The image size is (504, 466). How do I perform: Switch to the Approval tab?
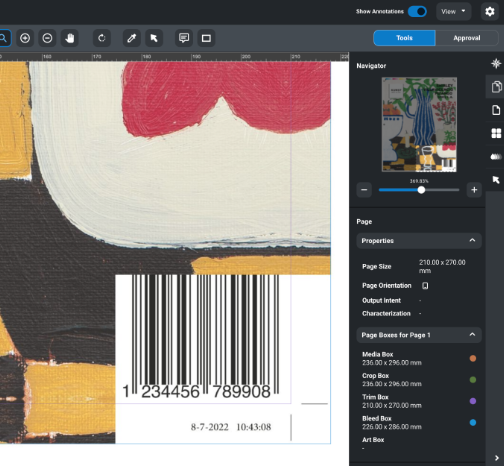click(467, 38)
